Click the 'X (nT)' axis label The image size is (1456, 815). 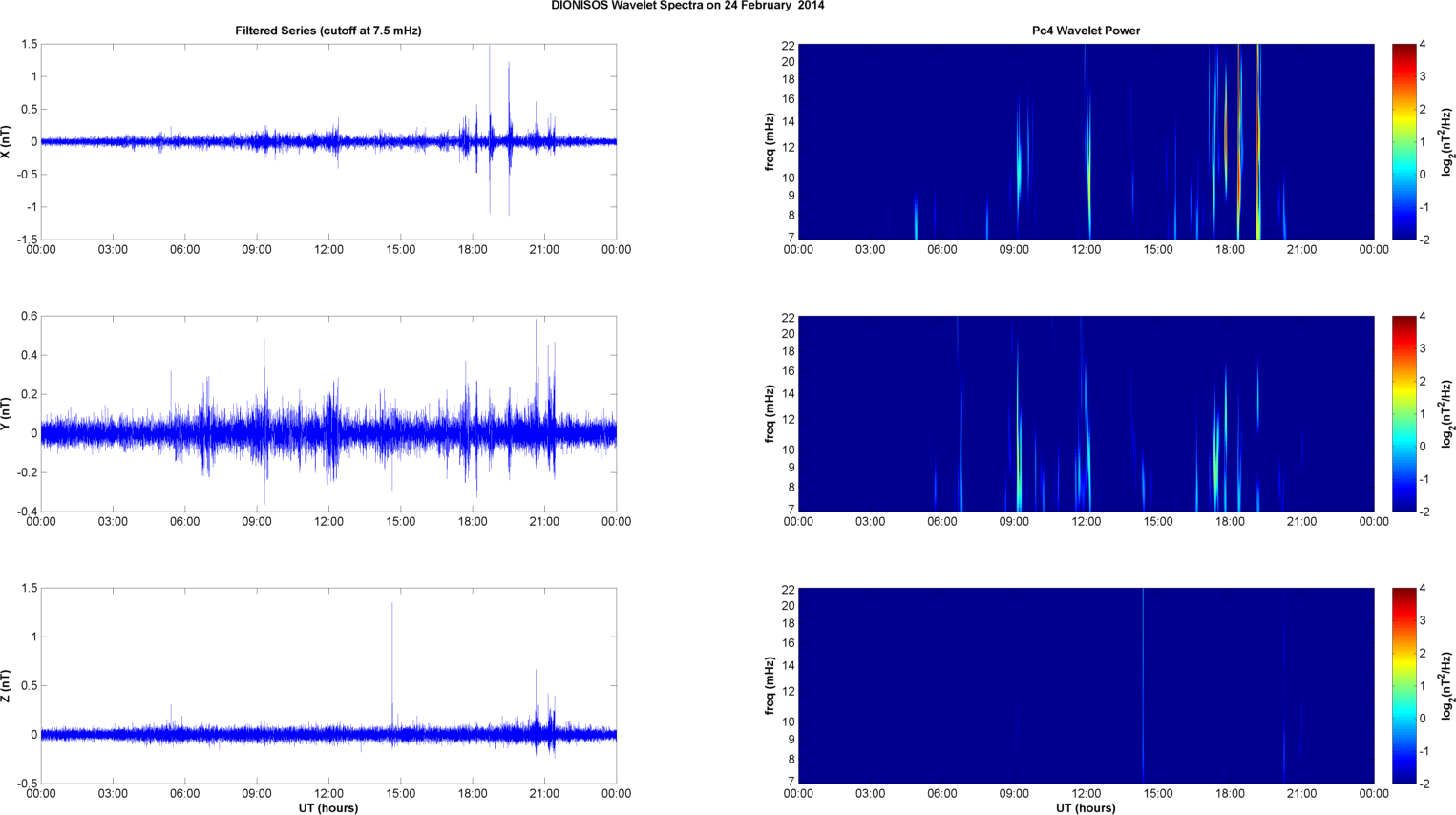pos(7,141)
